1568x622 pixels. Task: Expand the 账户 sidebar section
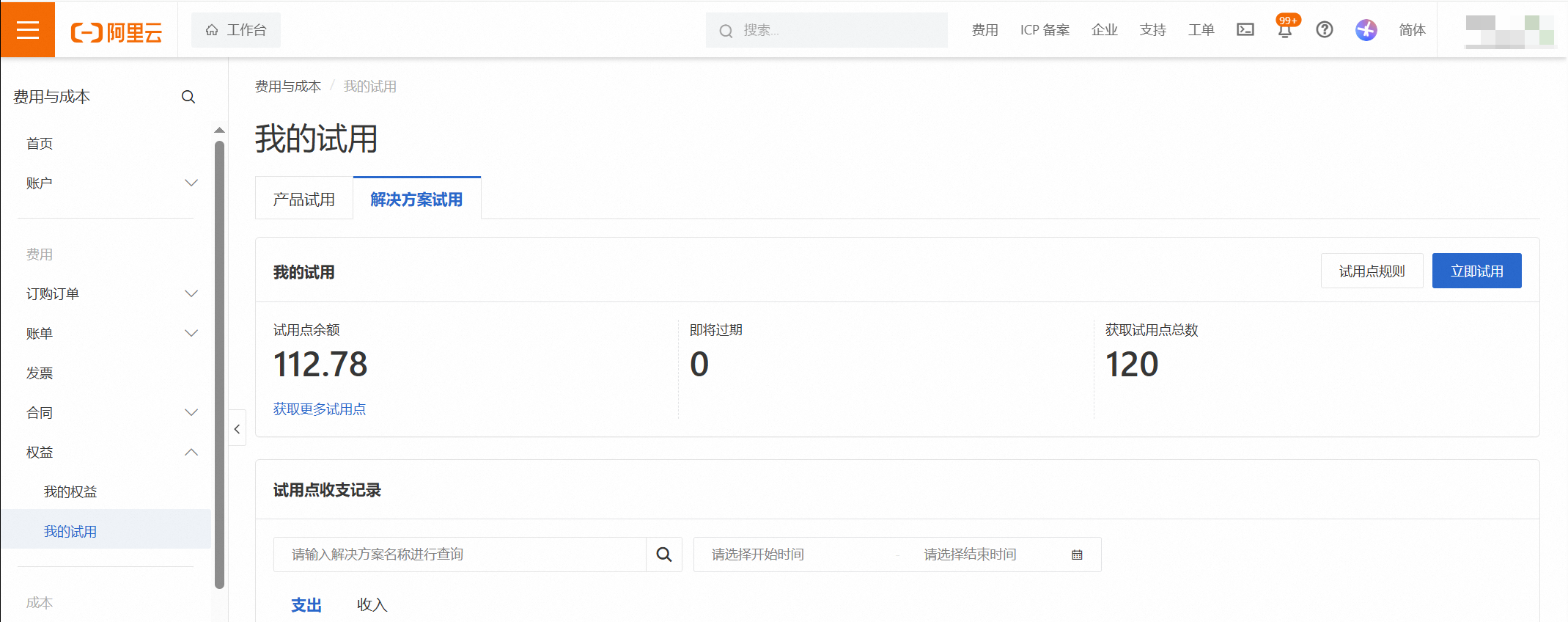pos(106,183)
